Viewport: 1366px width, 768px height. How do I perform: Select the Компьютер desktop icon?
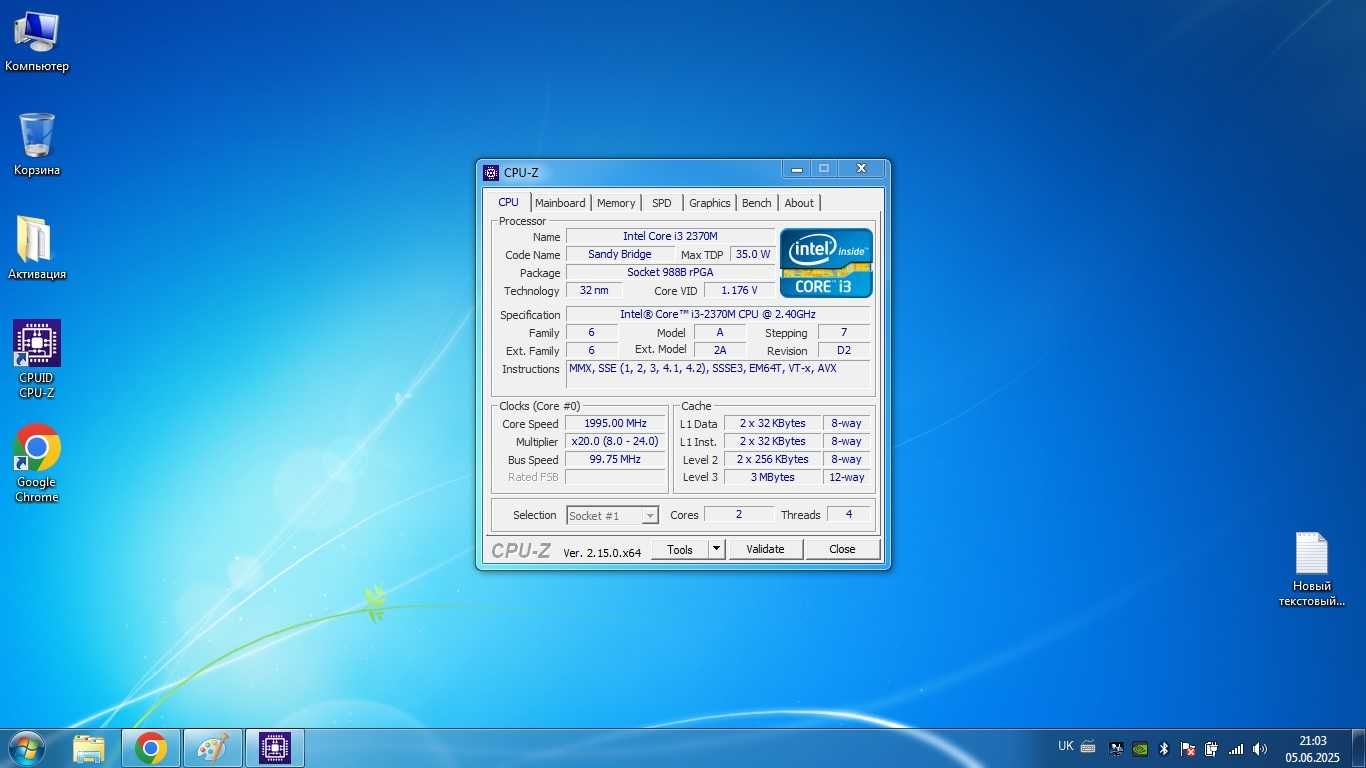[x=37, y=41]
